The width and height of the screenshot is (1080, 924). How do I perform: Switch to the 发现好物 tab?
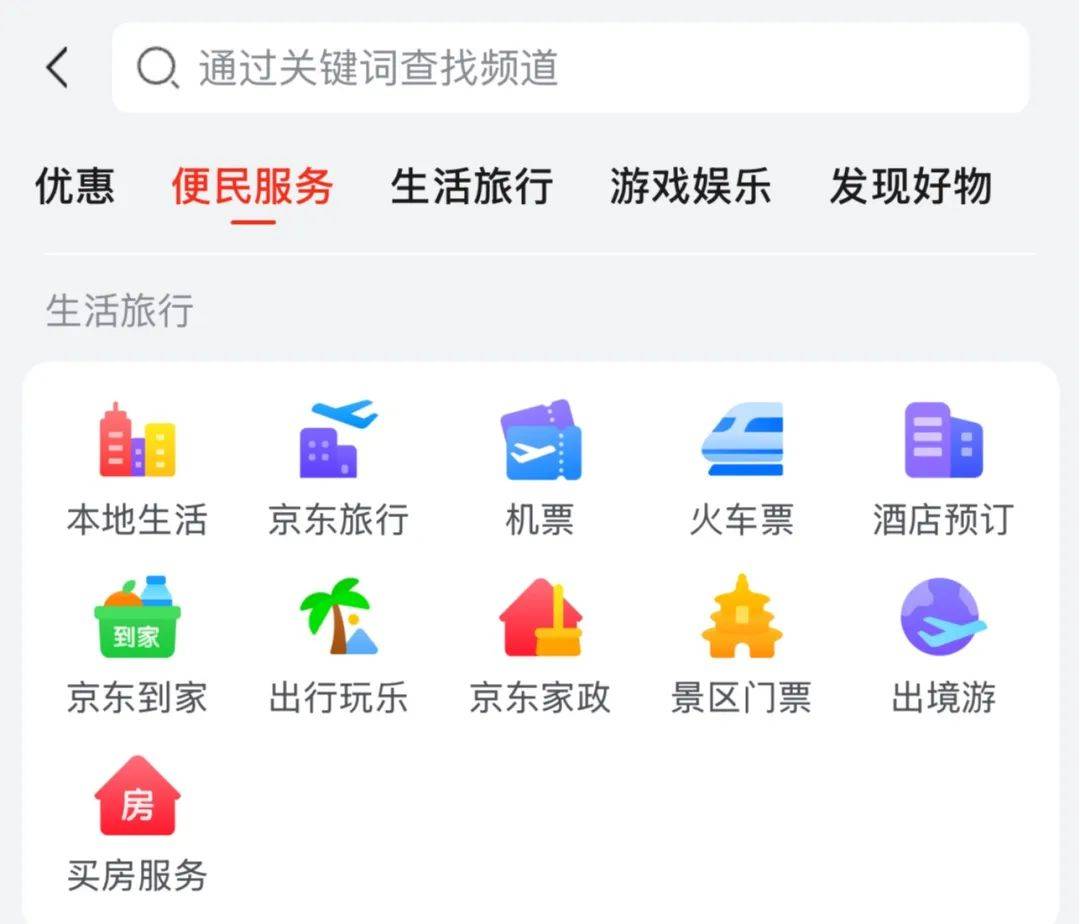[911, 187]
